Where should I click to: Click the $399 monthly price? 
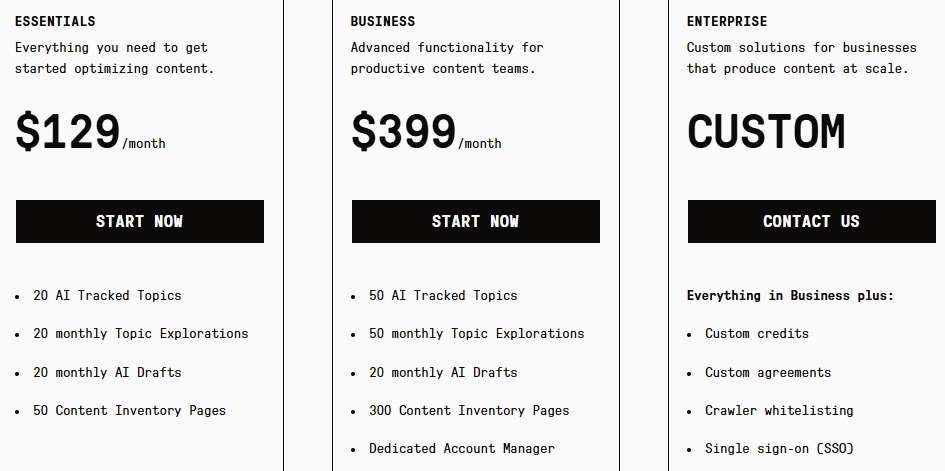tap(404, 132)
